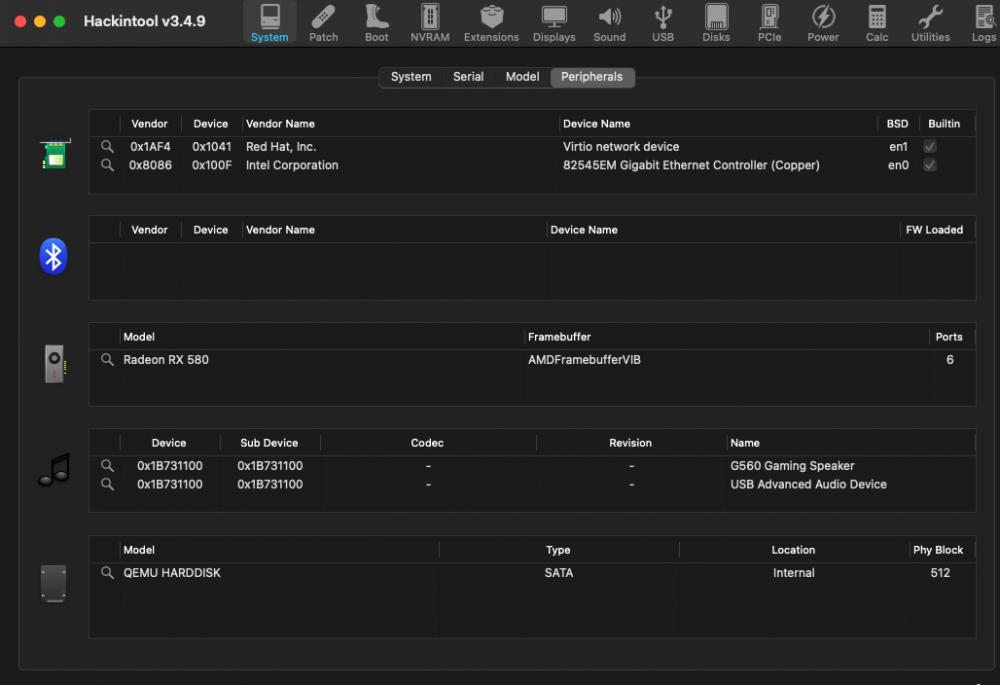Open the Calc toolbar section

(877, 23)
